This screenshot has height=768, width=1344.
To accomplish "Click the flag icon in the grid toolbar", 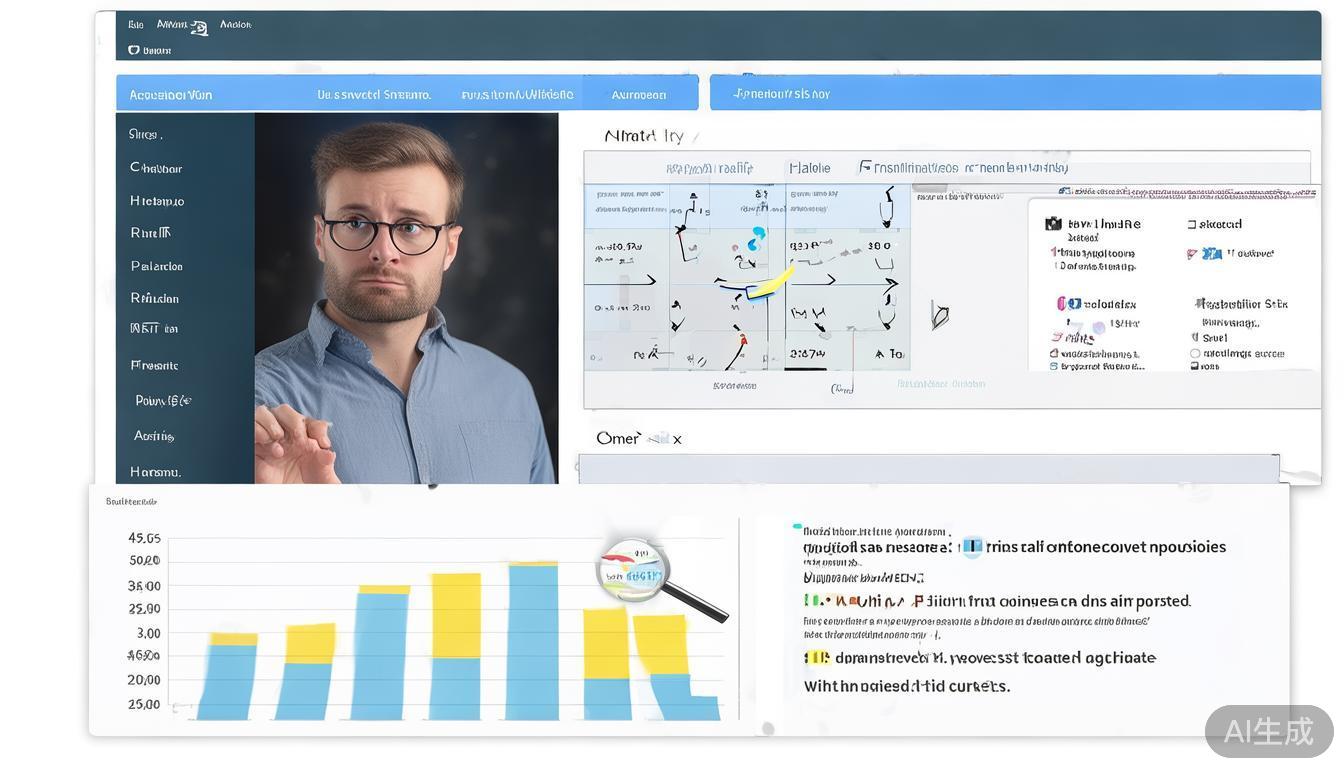I will click(x=865, y=168).
